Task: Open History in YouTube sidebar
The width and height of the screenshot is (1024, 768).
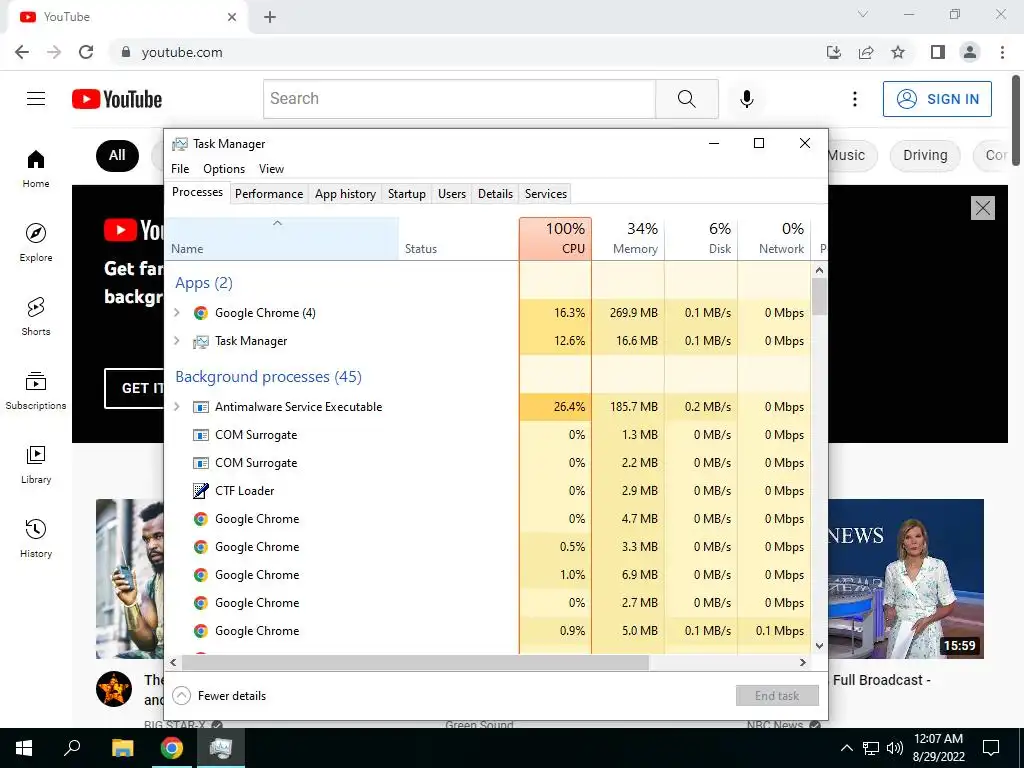Action: [x=36, y=538]
